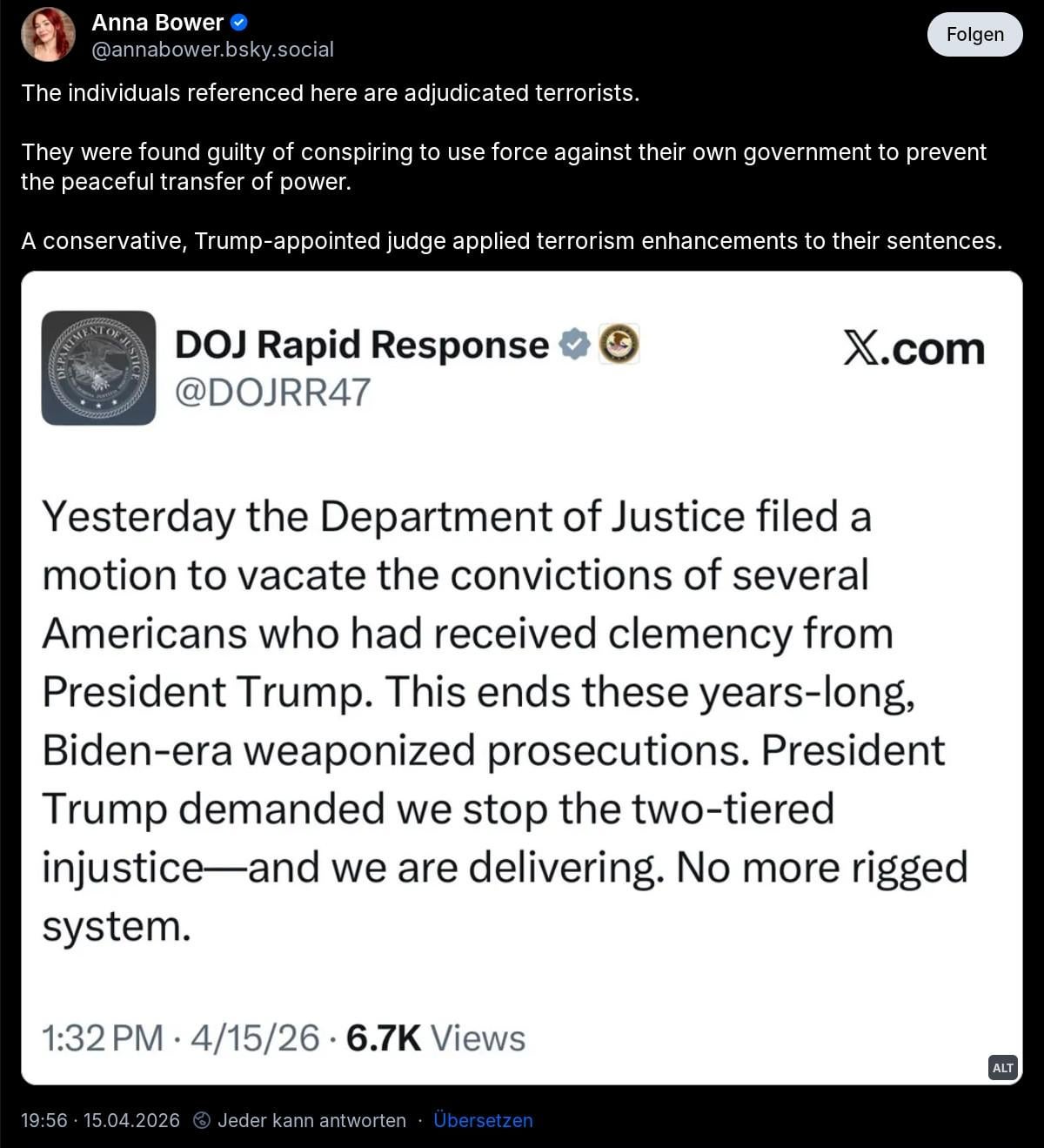Open the Anna Bower display name

pyautogui.click(x=157, y=23)
